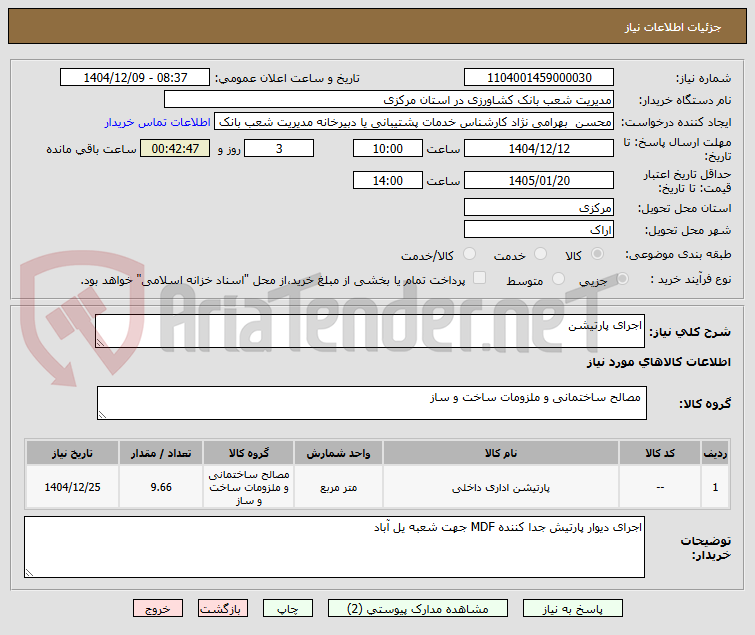755x635 pixels.
Task: Click the واحد شمارش column header
Action: pos(338,453)
